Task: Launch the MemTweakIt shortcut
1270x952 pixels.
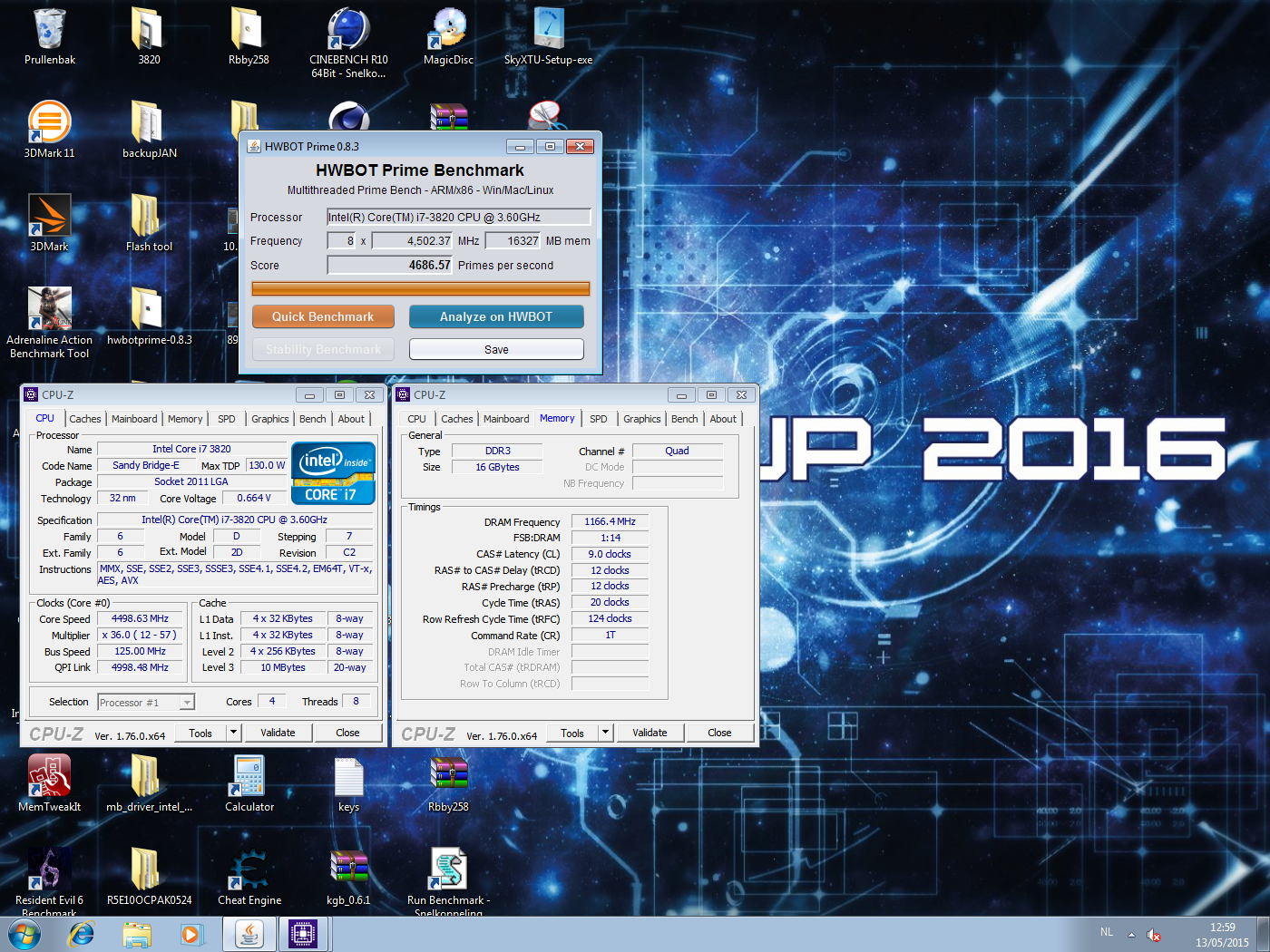Action: pos(50,783)
